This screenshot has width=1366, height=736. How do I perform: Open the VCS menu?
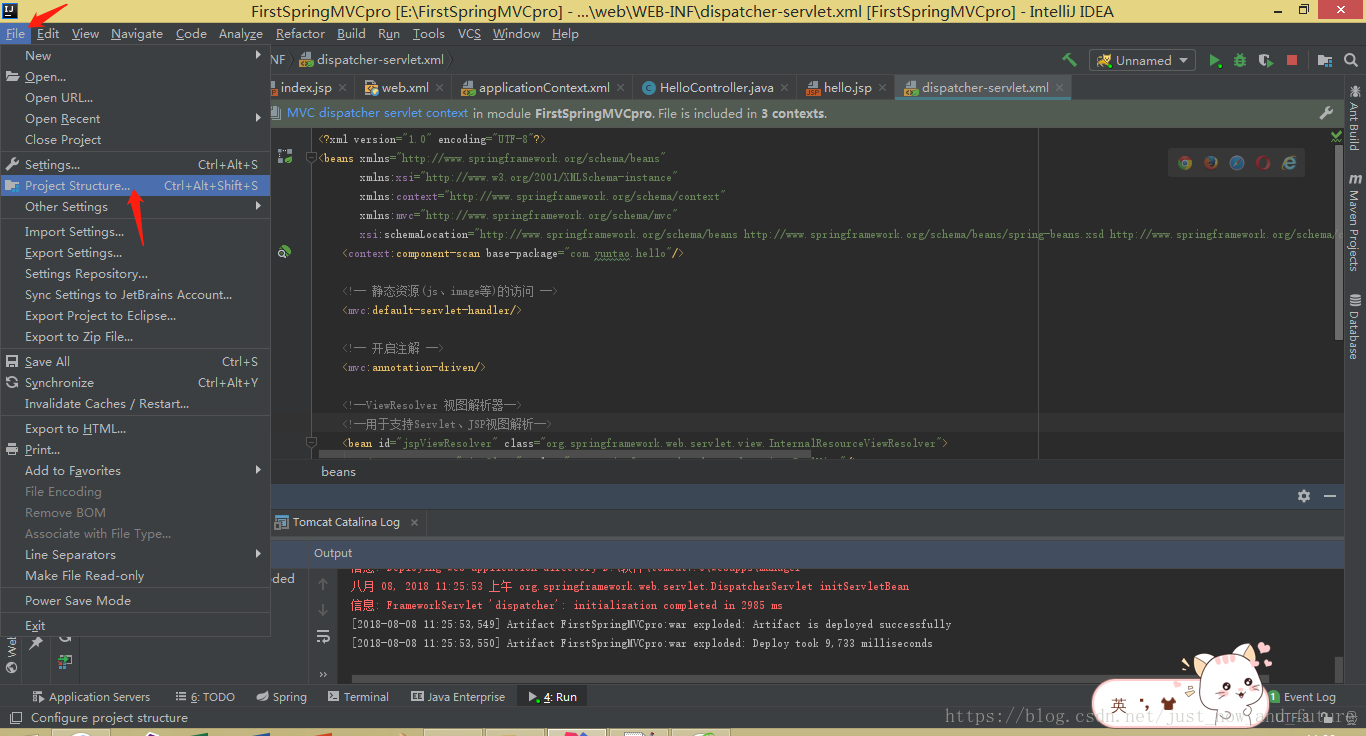(x=469, y=34)
